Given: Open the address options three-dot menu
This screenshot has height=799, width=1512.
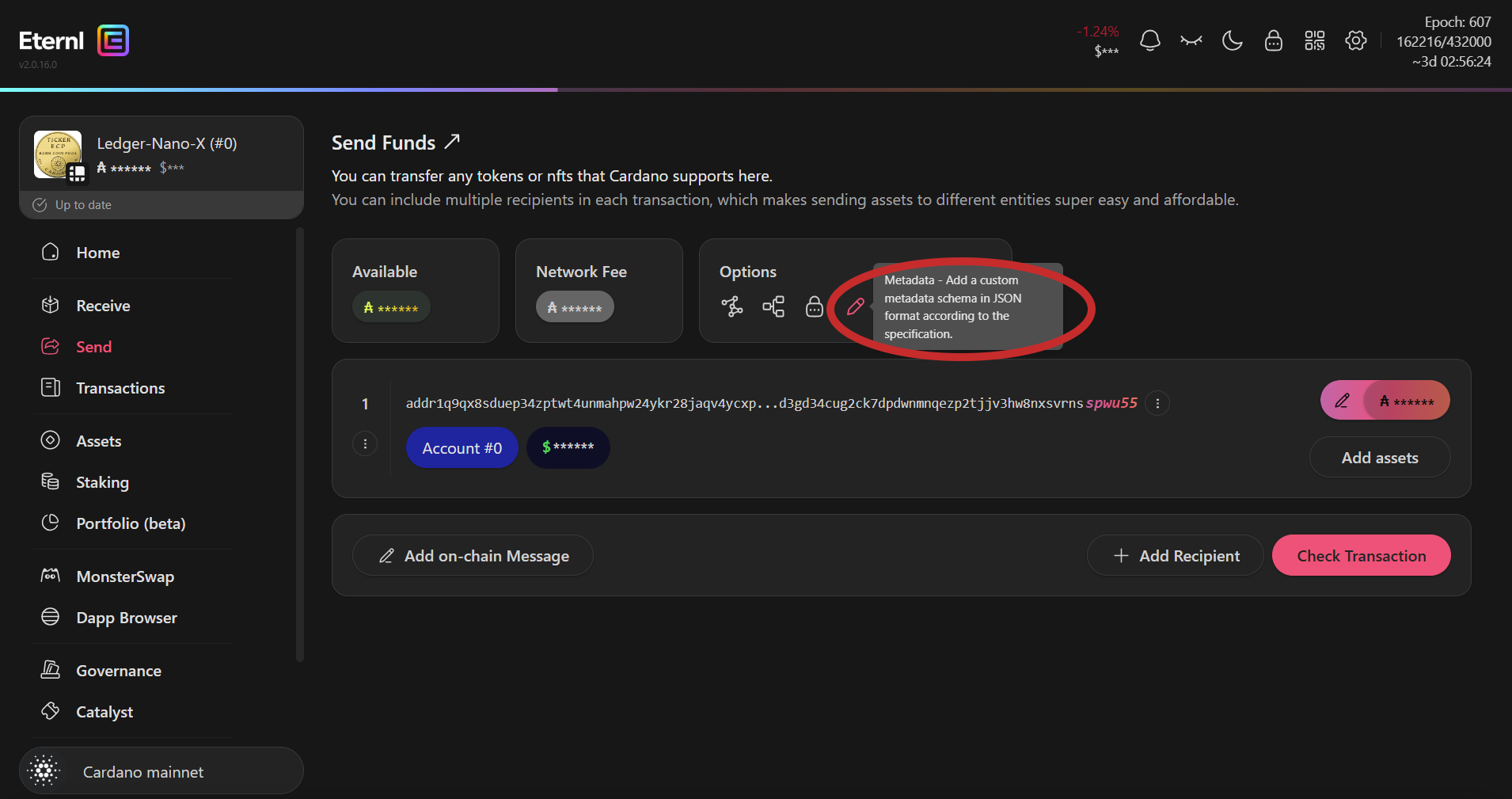Looking at the screenshot, I should [x=1157, y=403].
